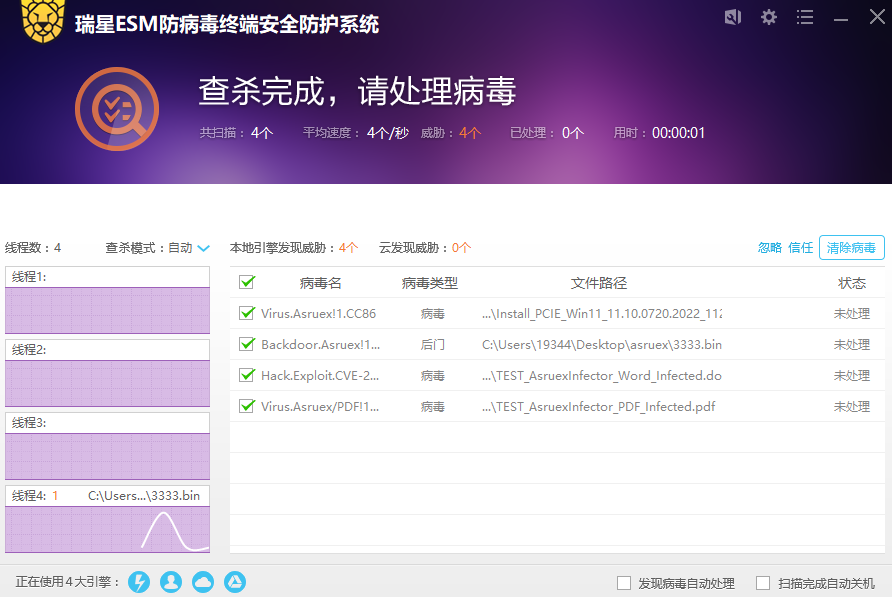Select the Backdoor.Asruex!1... virus name
Viewport: 892px width, 597px height.
pos(320,344)
